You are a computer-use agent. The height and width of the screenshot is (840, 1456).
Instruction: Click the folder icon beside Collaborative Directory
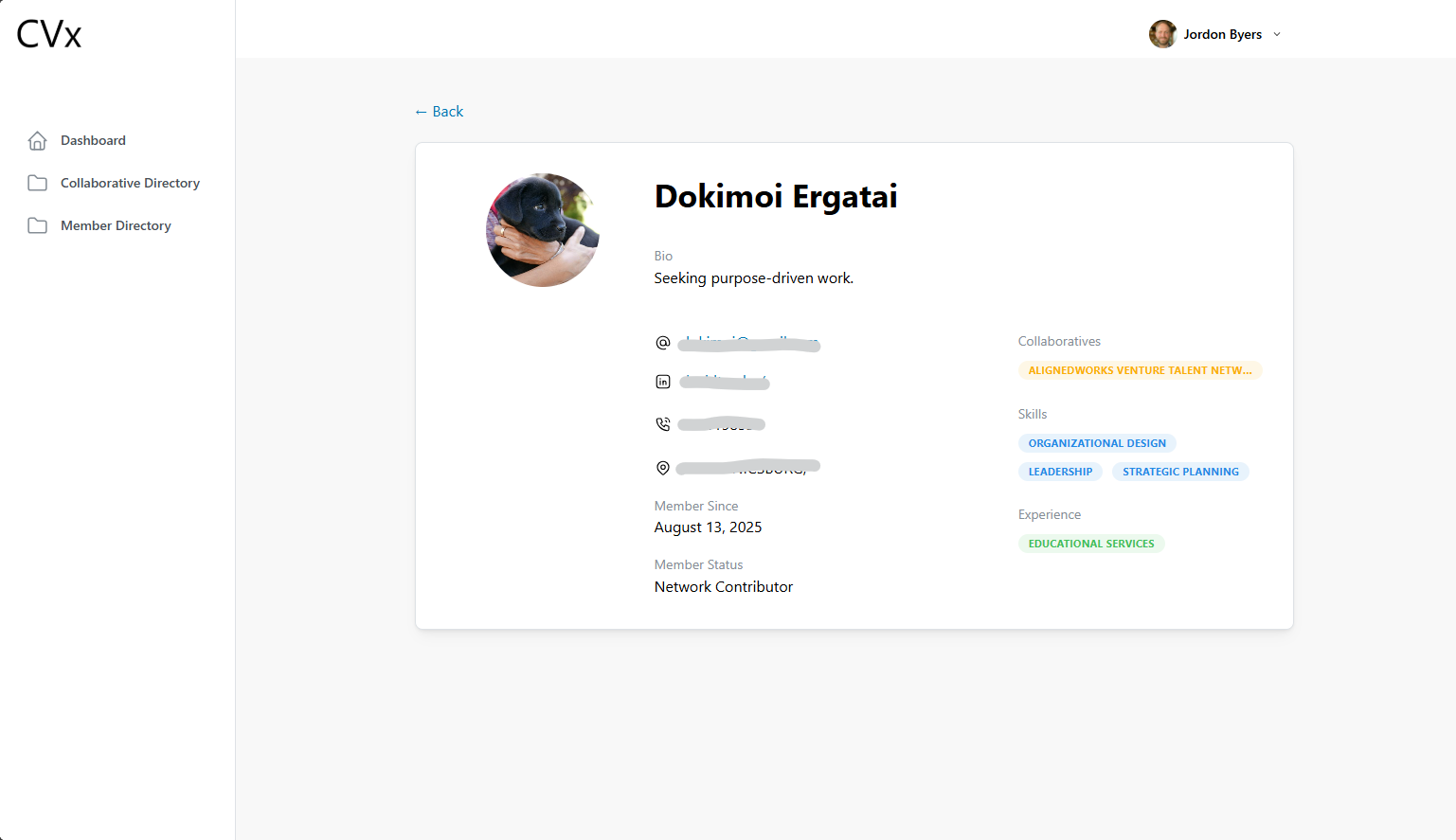37,182
